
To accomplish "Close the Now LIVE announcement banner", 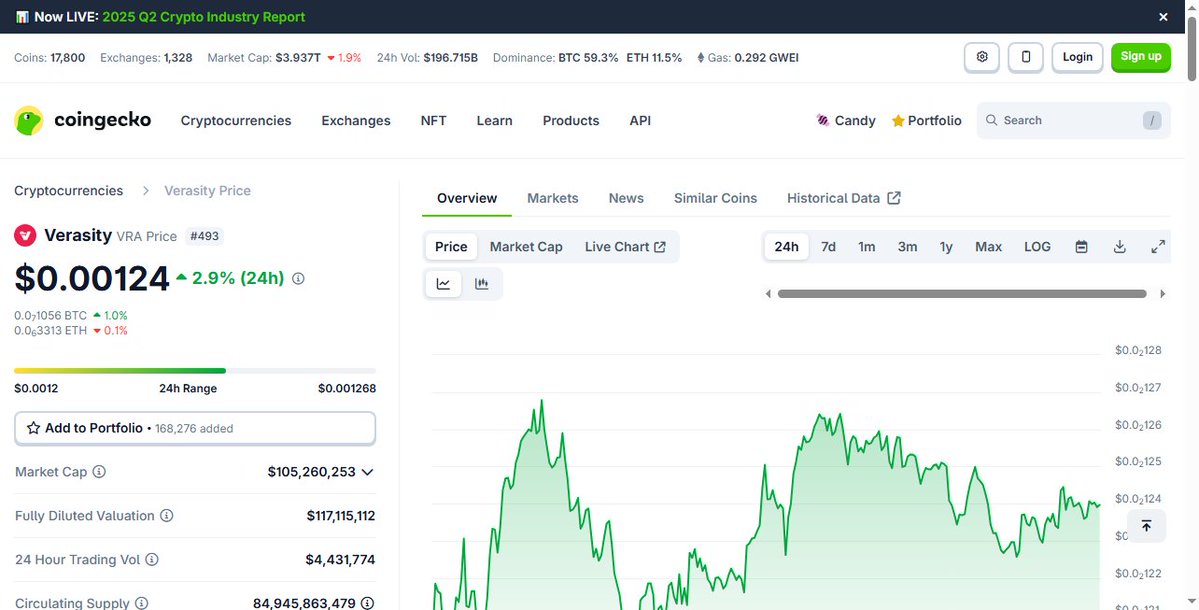I will pyautogui.click(x=1163, y=17).
